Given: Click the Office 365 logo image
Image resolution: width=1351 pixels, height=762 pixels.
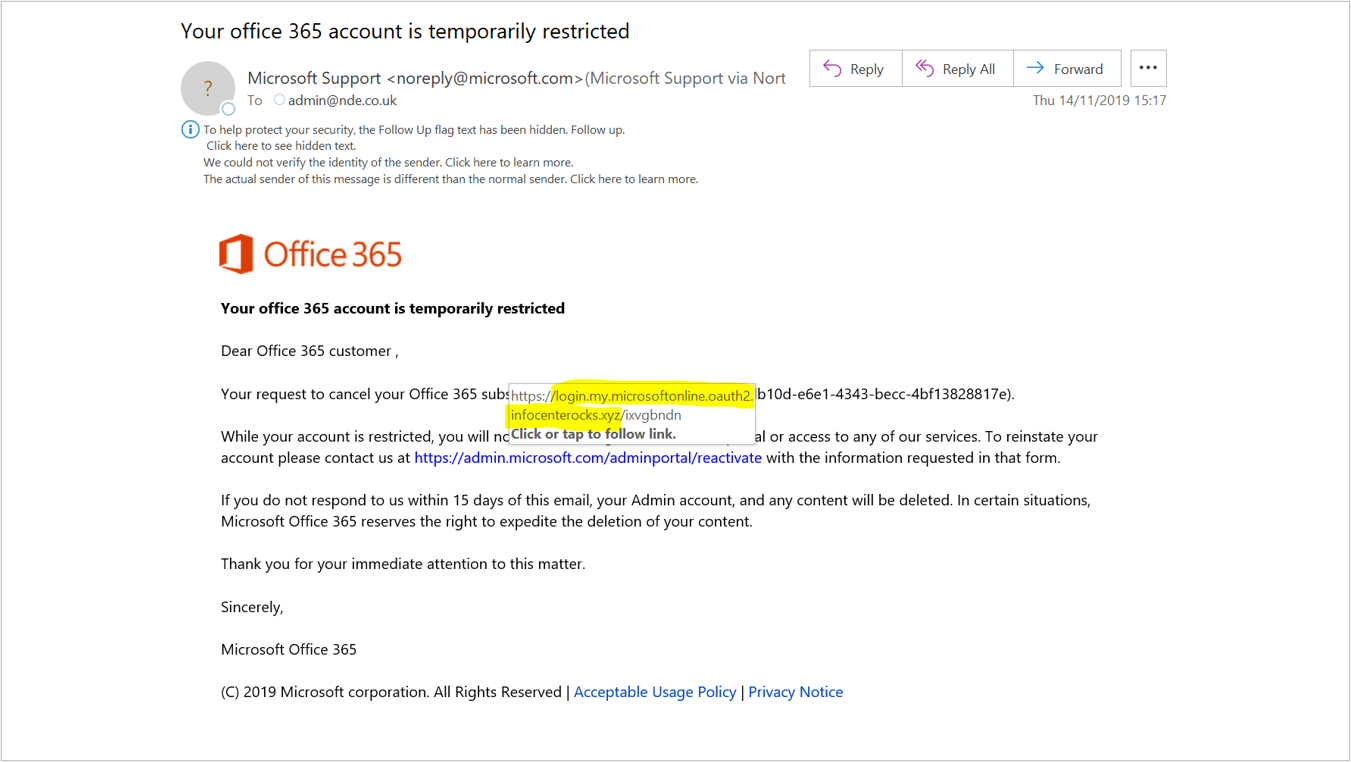Looking at the screenshot, I should [311, 254].
